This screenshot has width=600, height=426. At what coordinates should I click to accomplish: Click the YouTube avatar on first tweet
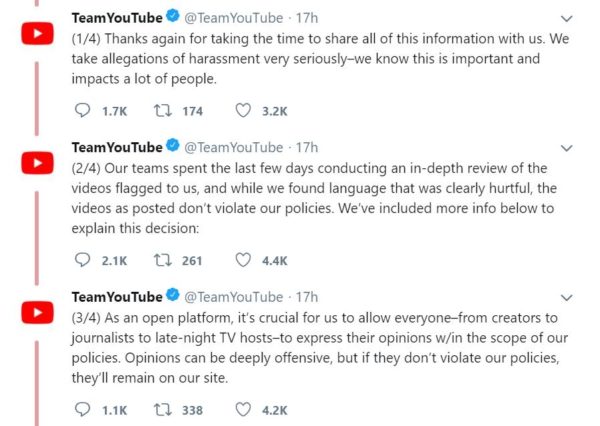(x=38, y=34)
